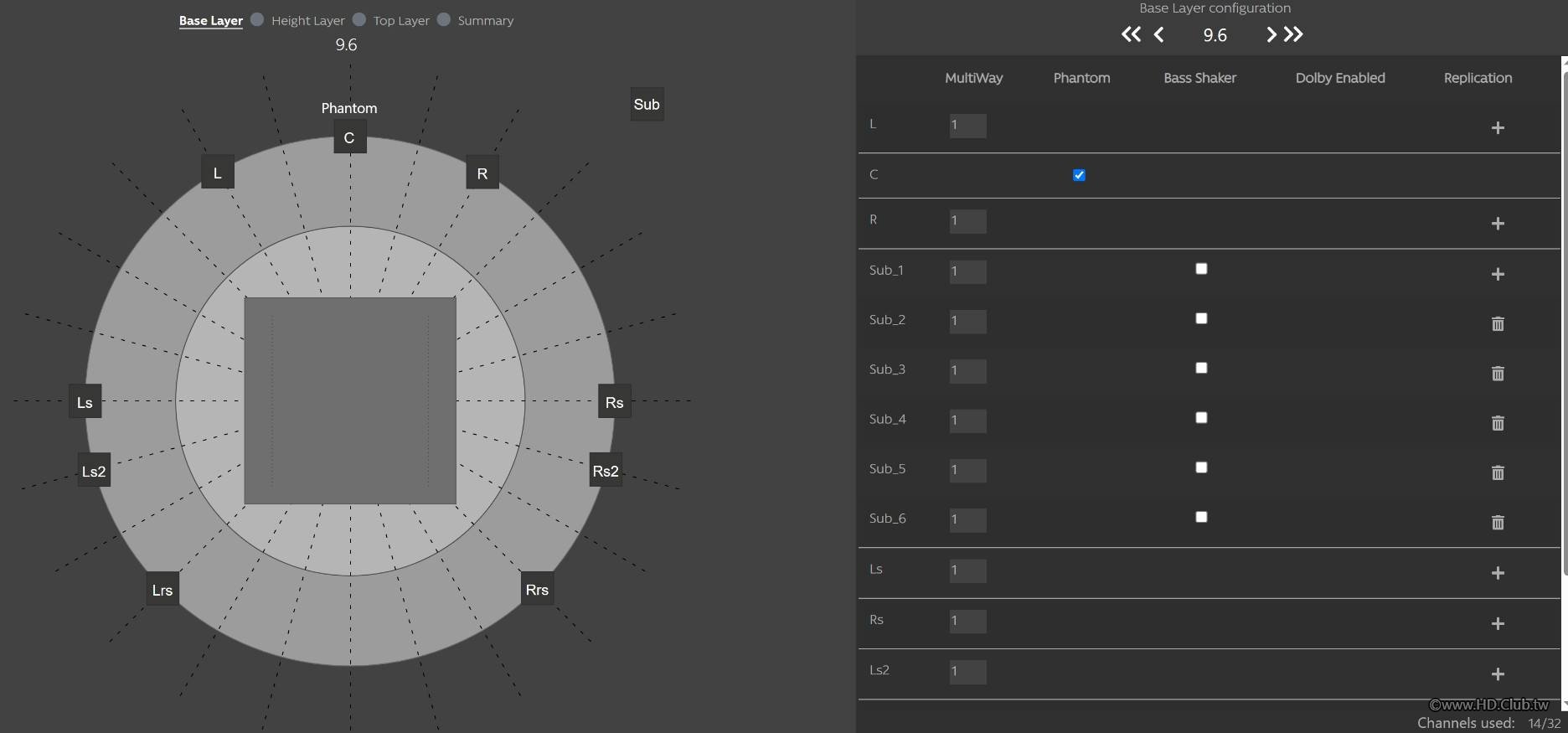1568x733 pixels.
Task: Select the Sub speaker box in diagram
Action: click(x=647, y=105)
